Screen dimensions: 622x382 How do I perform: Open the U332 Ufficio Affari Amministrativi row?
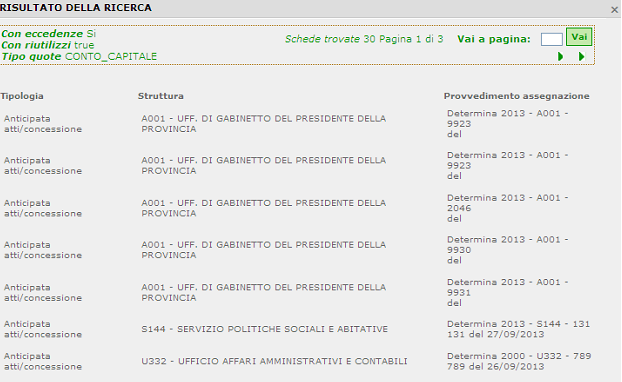click(274, 361)
